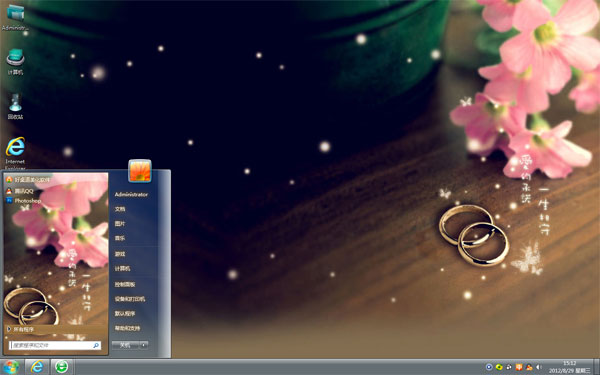The height and width of the screenshot is (375, 600).
Task: Open the Administrator folder desktop icon
Action: coord(15,17)
